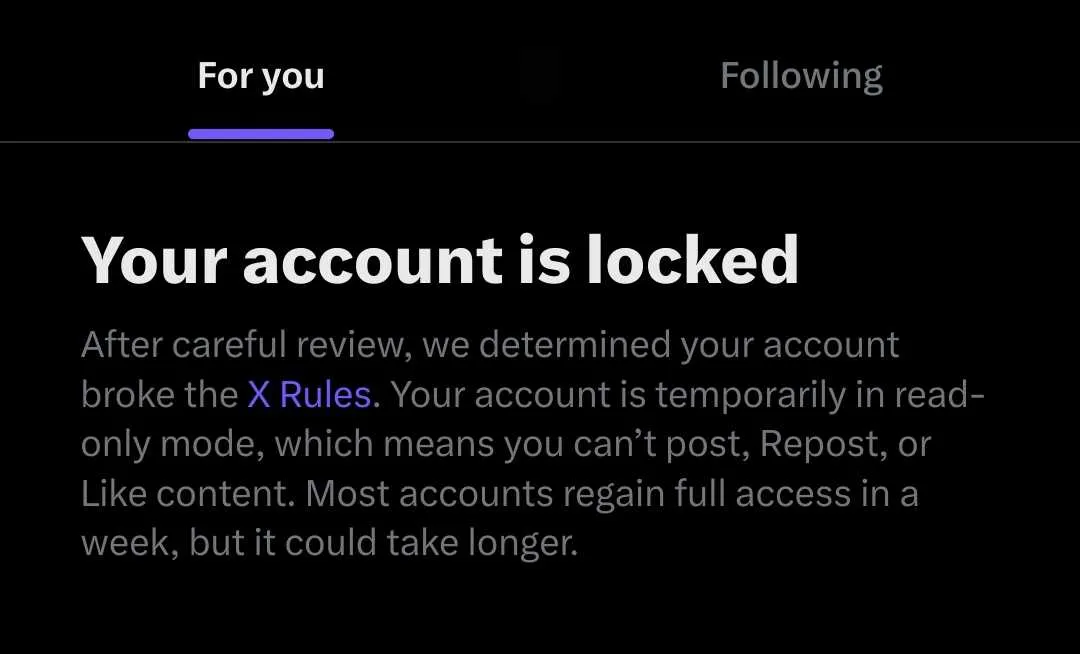Screen dimensions: 1080x654
Task: Switch to the For you tab
Action: click(x=261, y=77)
